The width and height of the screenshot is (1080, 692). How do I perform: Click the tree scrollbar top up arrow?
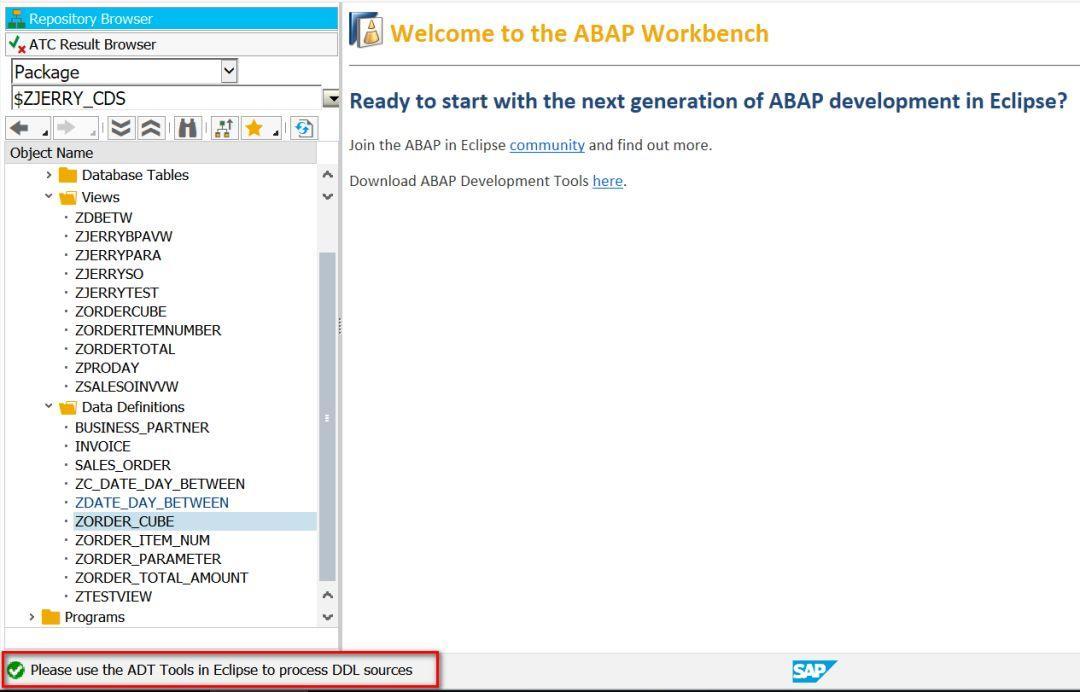(328, 175)
